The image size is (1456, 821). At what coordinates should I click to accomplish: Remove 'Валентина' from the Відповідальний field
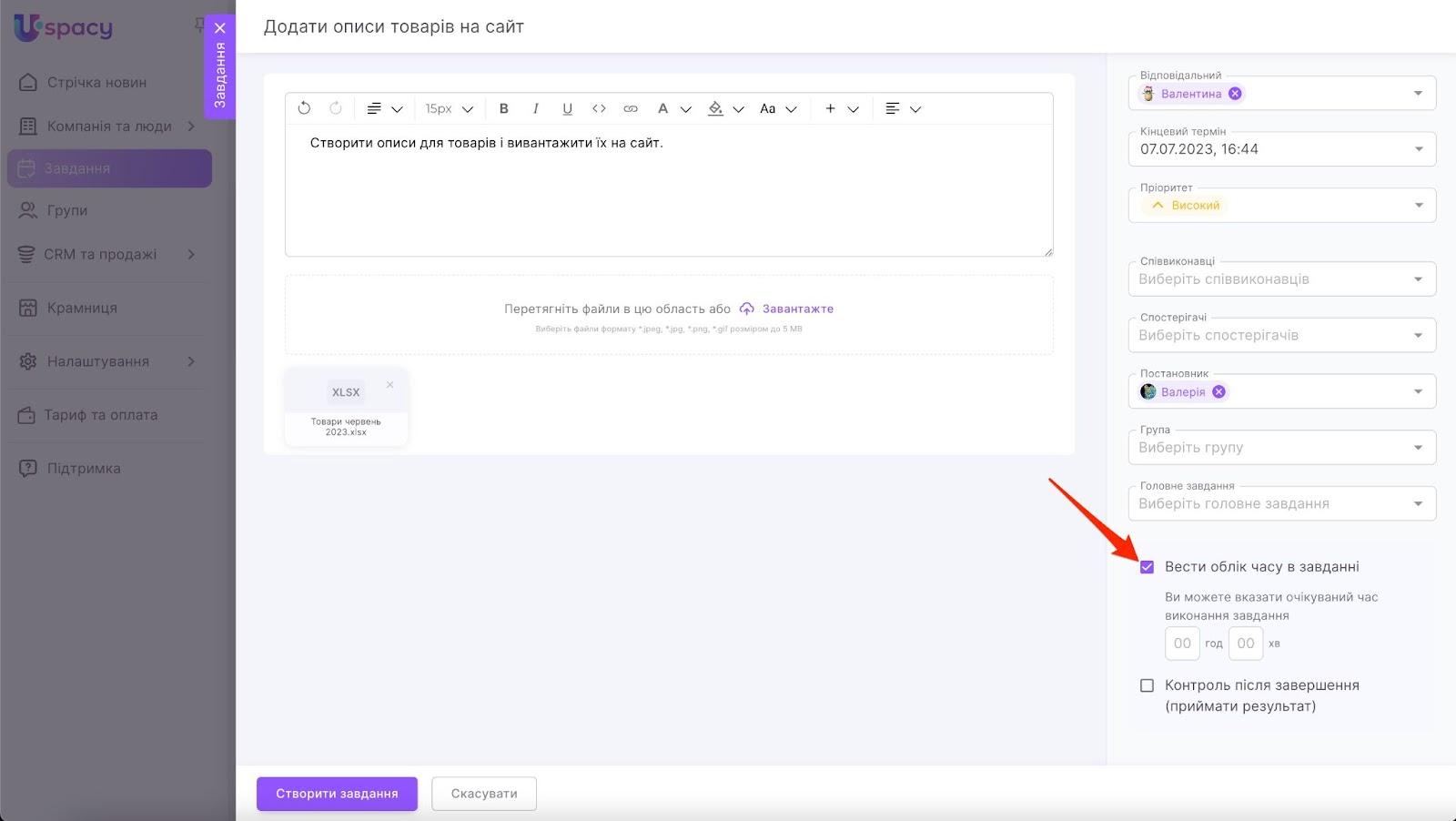pos(1235,94)
